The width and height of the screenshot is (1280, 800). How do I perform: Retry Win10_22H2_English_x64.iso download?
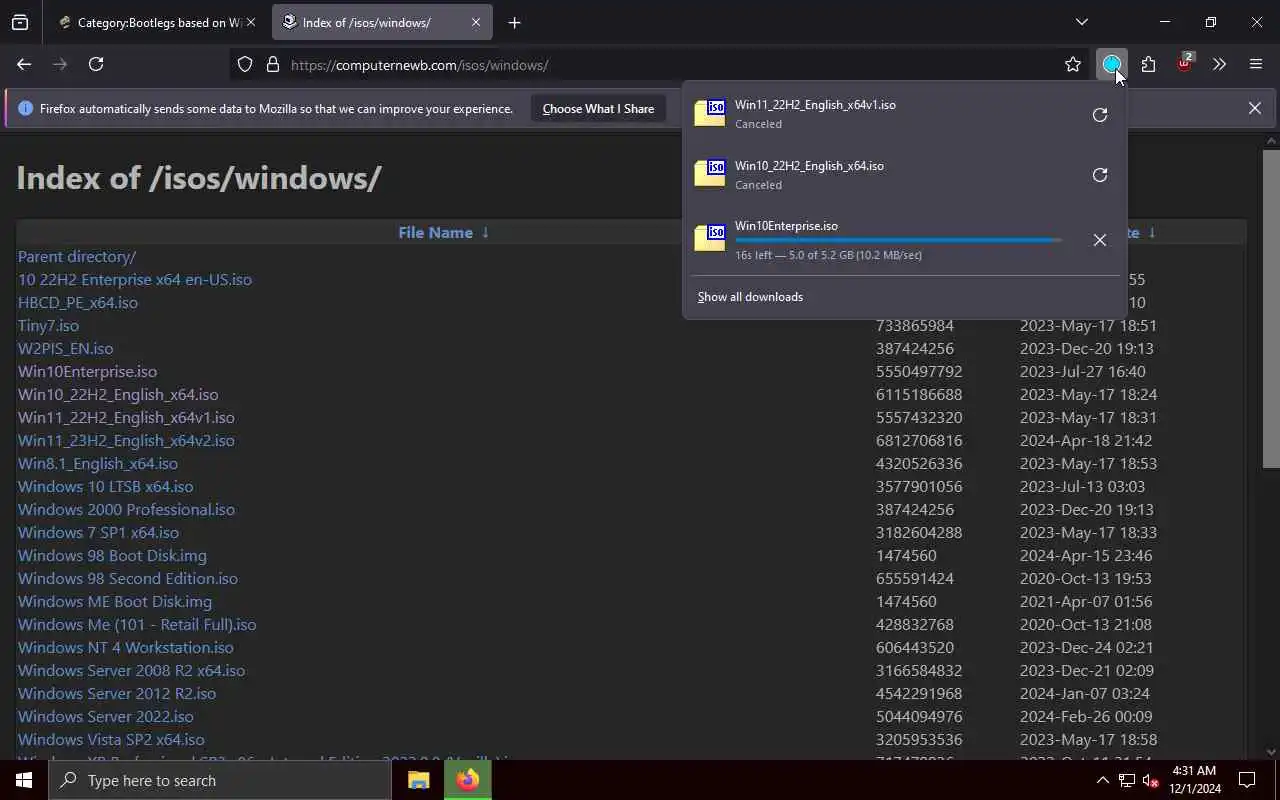(x=1100, y=175)
